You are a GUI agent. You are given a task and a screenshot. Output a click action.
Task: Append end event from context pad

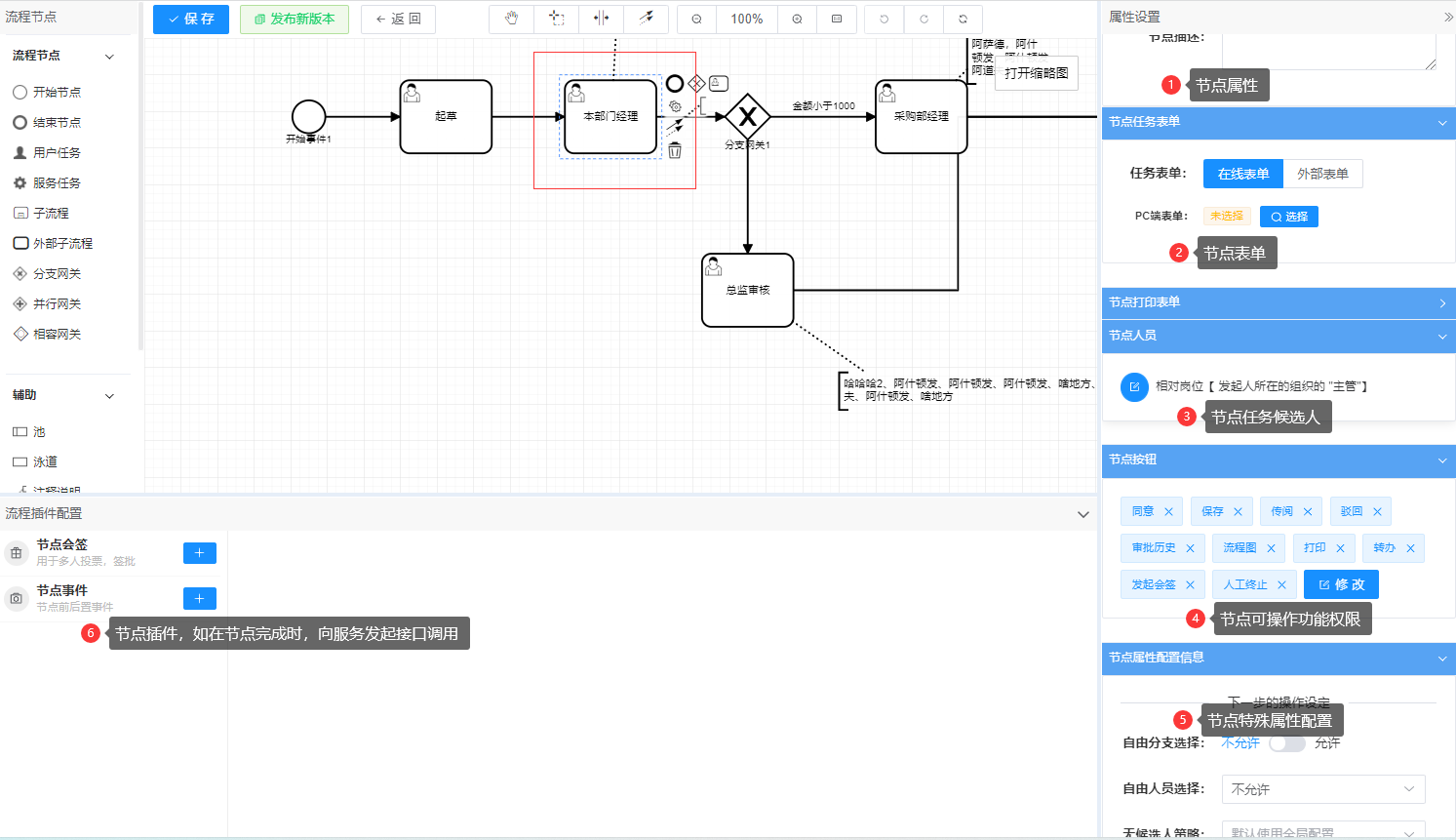point(675,84)
